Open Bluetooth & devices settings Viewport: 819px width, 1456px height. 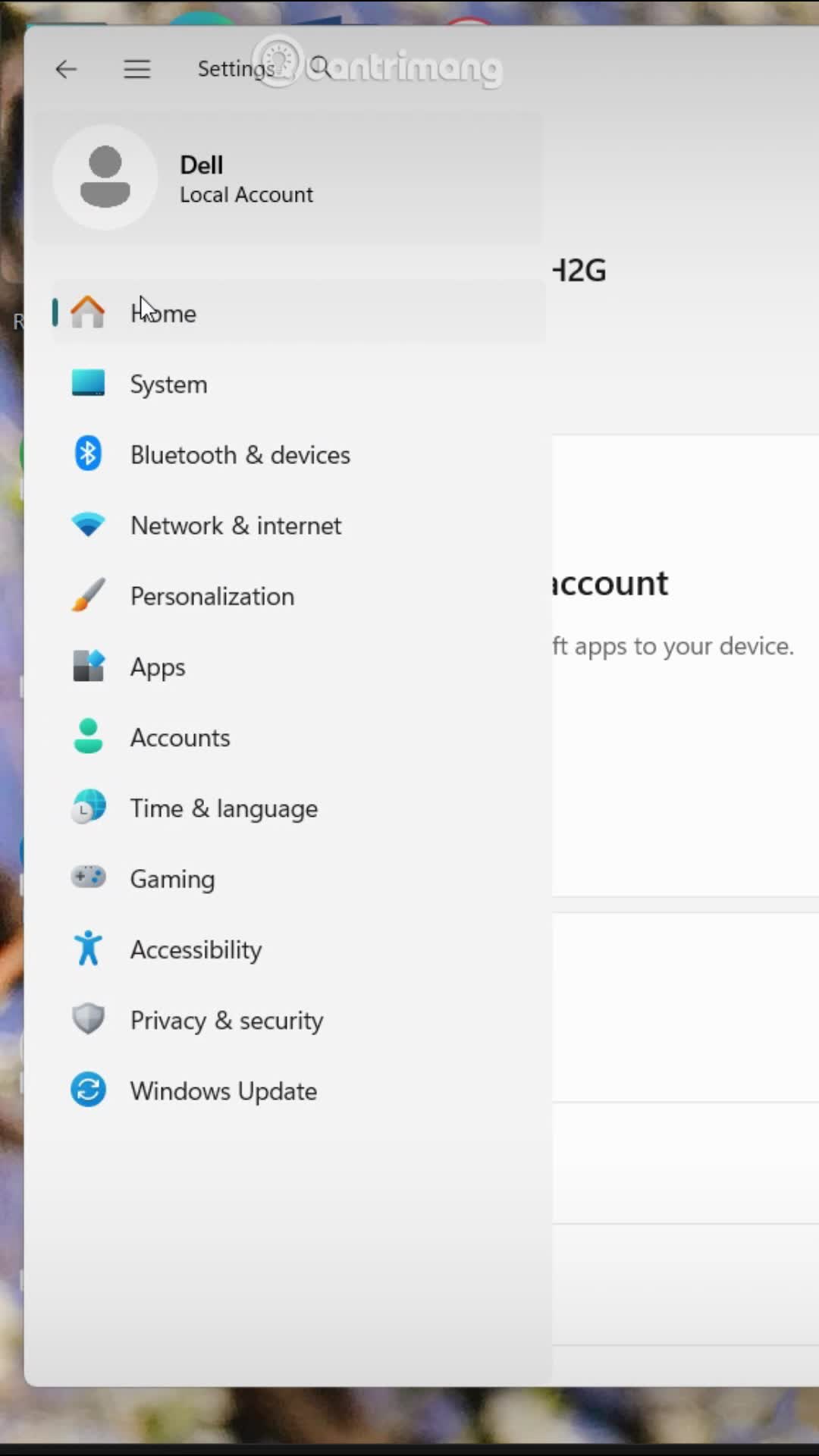pos(299,454)
